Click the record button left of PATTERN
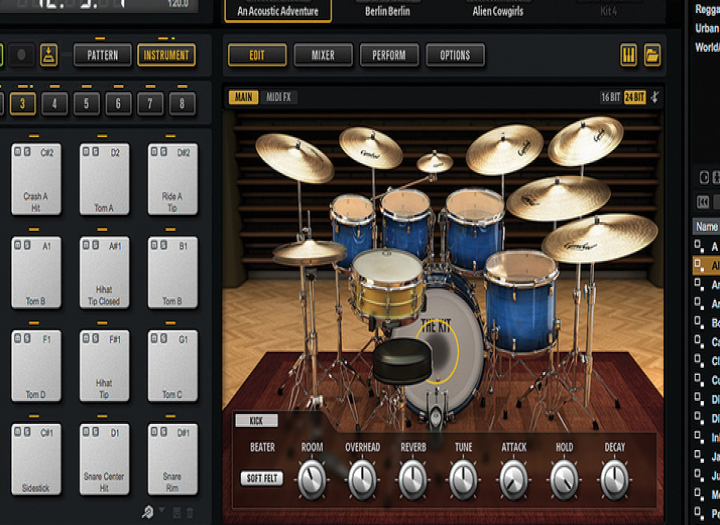This screenshot has width=720, height=525. (21, 55)
